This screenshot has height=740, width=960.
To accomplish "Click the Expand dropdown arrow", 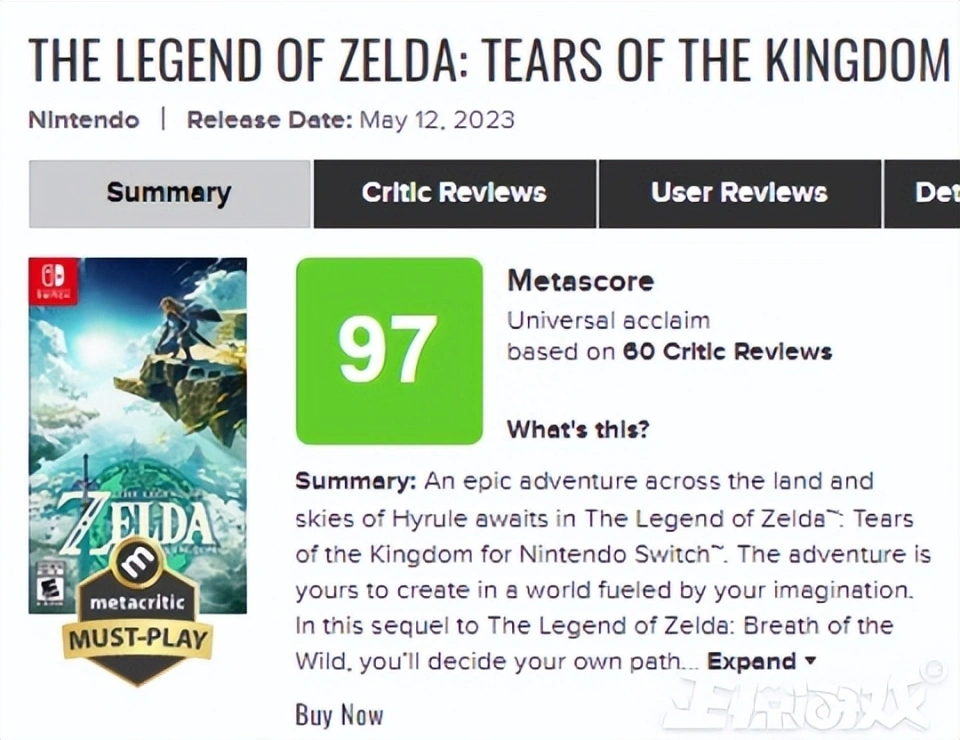I will [811, 661].
